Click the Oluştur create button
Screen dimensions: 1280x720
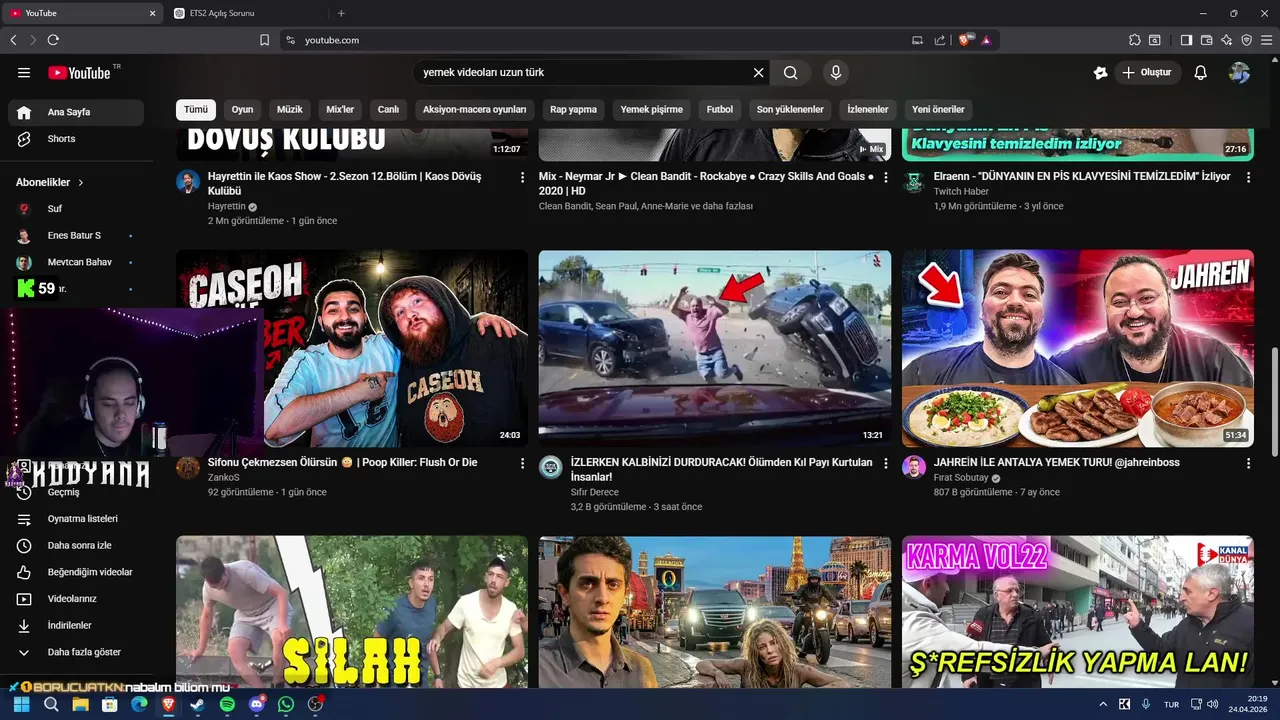[1148, 73]
